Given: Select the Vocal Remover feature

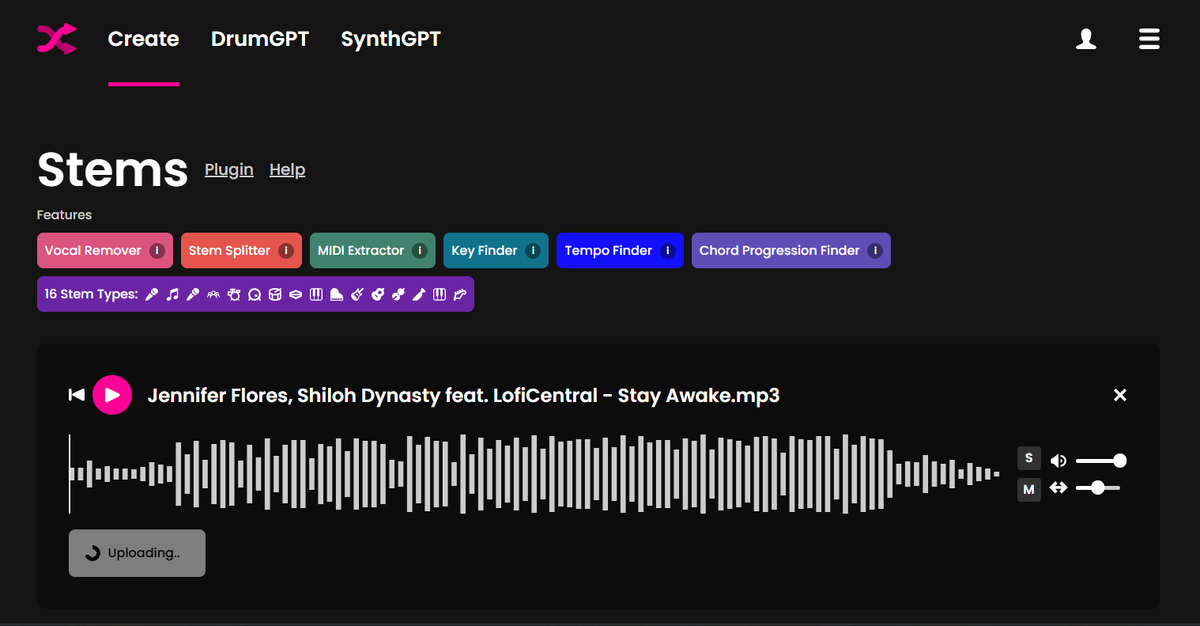Looking at the screenshot, I should [x=105, y=251].
